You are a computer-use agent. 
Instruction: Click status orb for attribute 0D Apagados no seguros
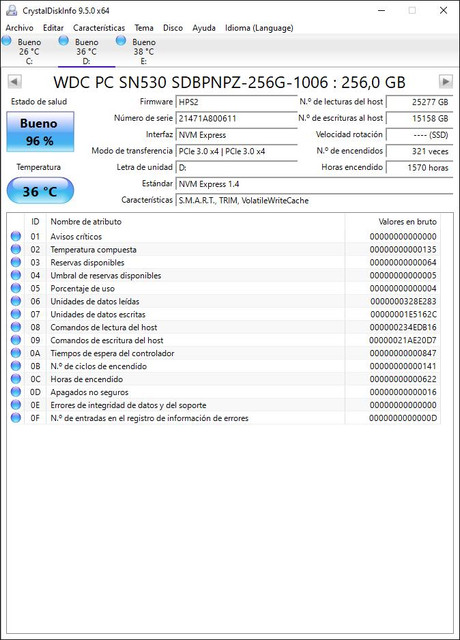point(16,391)
